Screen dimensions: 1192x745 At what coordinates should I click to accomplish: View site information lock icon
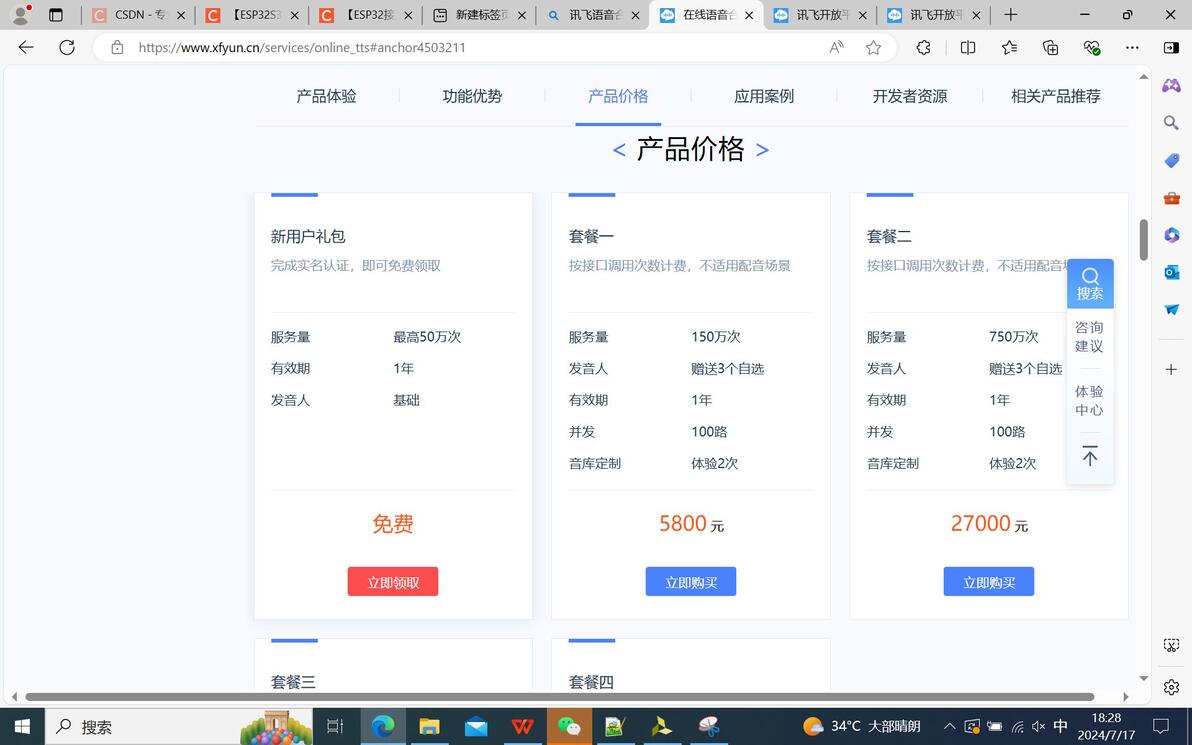coord(117,47)
